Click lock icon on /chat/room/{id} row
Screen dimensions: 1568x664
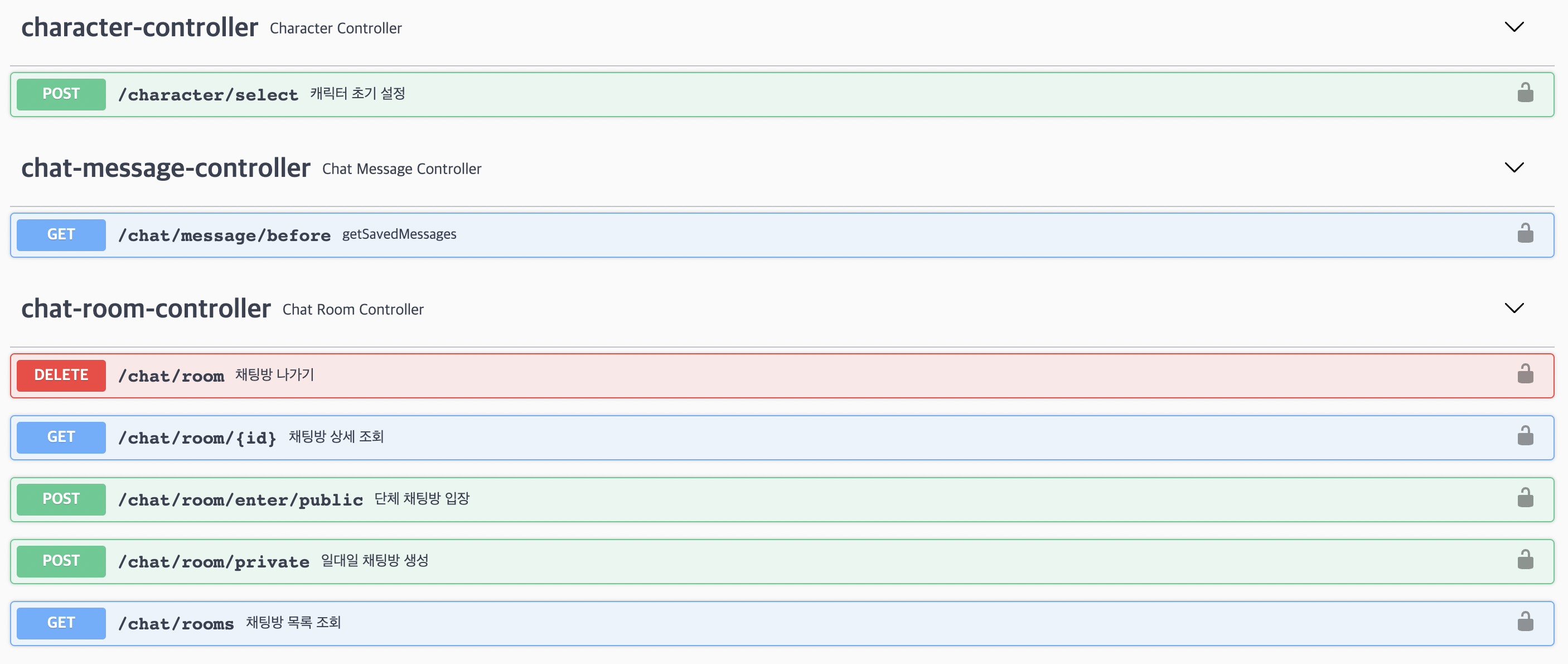[x=1525, y=437]
